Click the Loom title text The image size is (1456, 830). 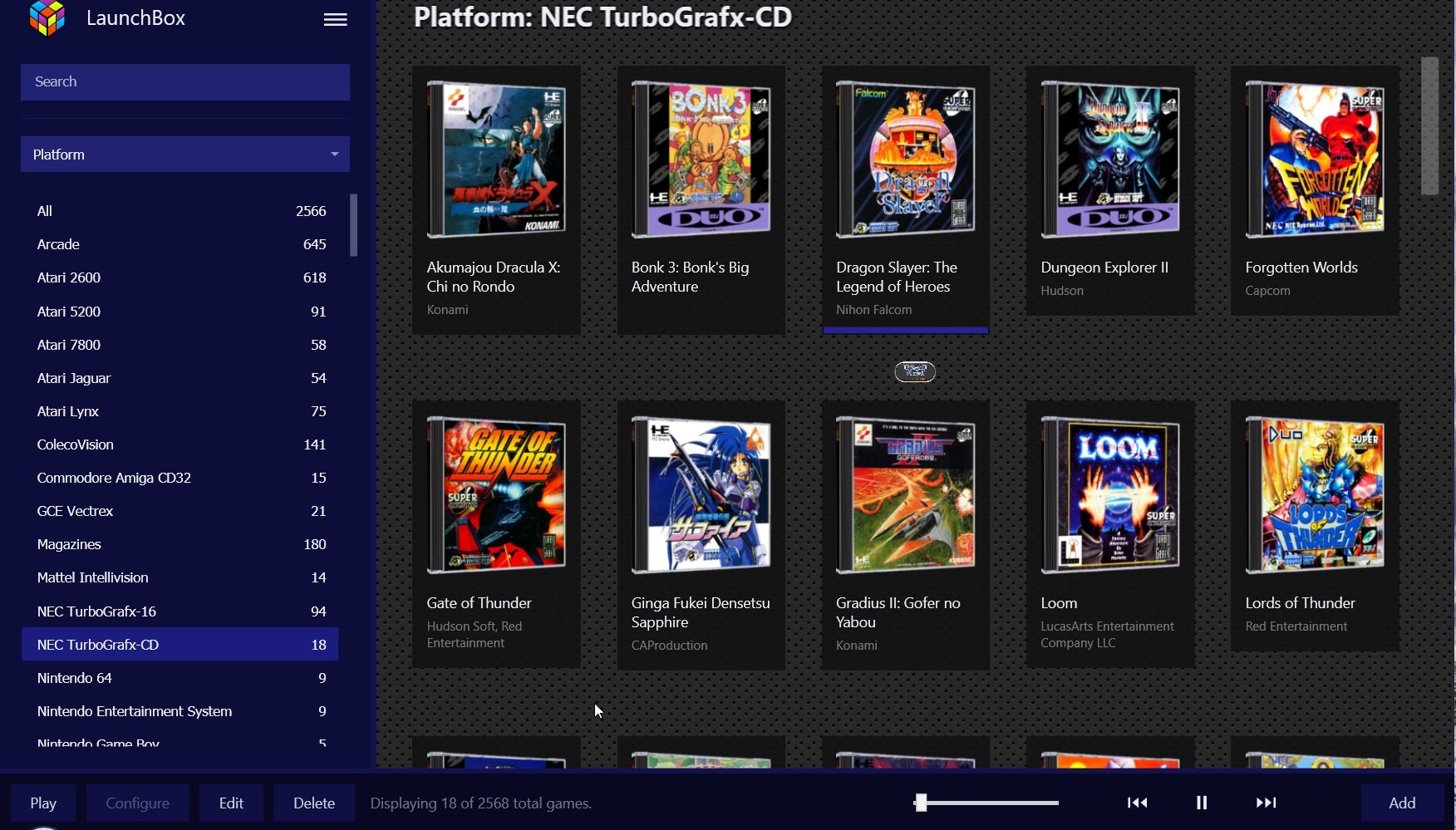coord(1059,603)
